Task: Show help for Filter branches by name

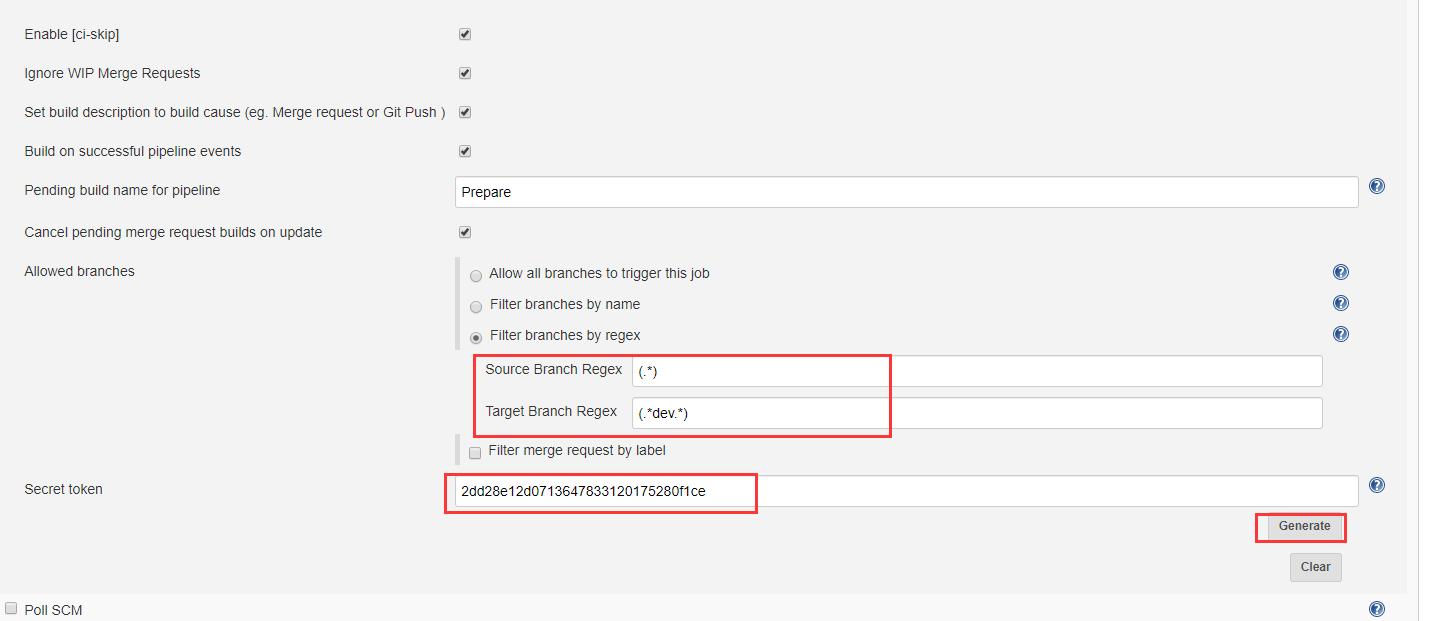Action: tap(1341, 303)
